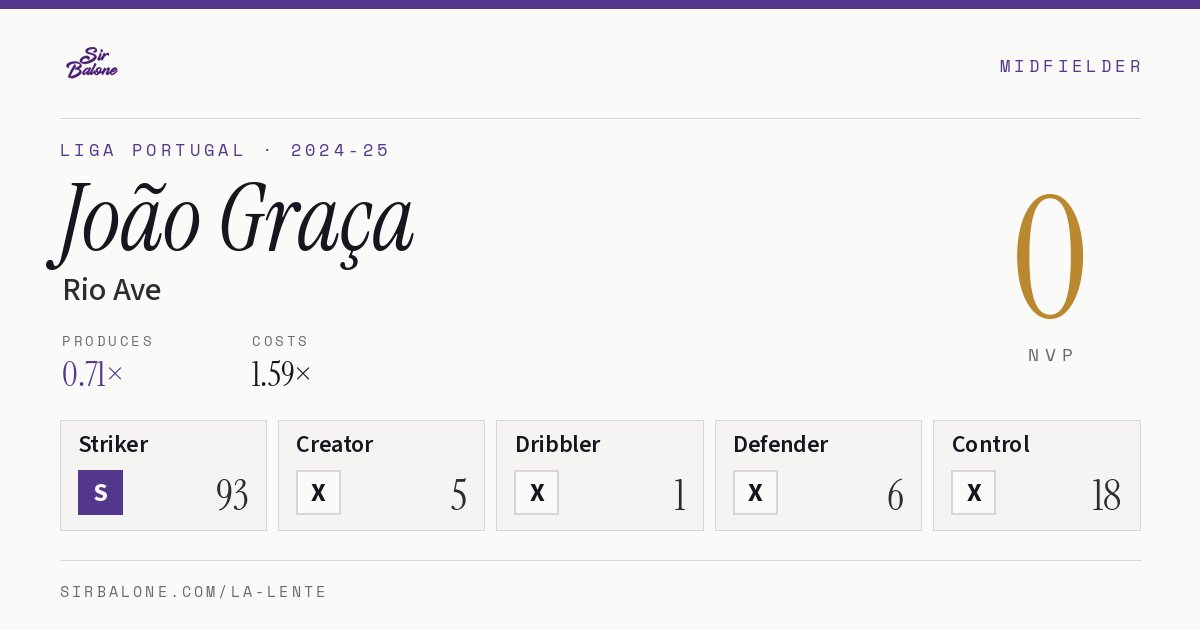Screen dimensions: 1200x630
Task: Select the Dribbler card title
Action: (x=558, y=444)
